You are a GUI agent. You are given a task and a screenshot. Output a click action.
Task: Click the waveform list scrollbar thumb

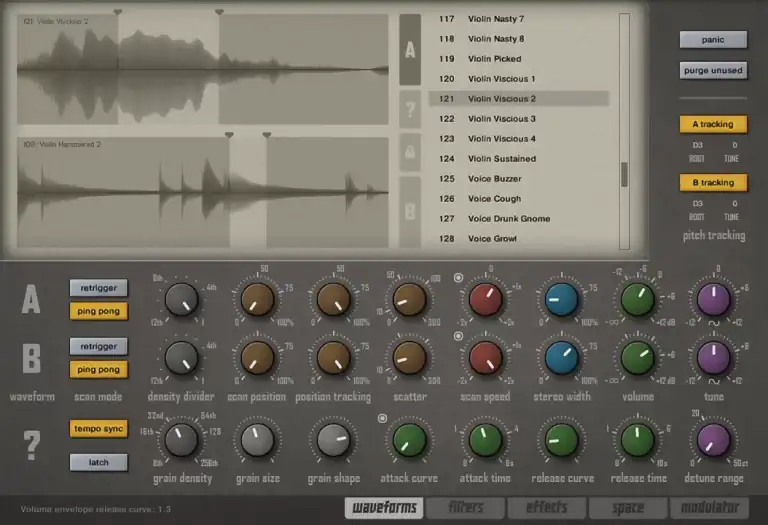[x=624, y=174]
